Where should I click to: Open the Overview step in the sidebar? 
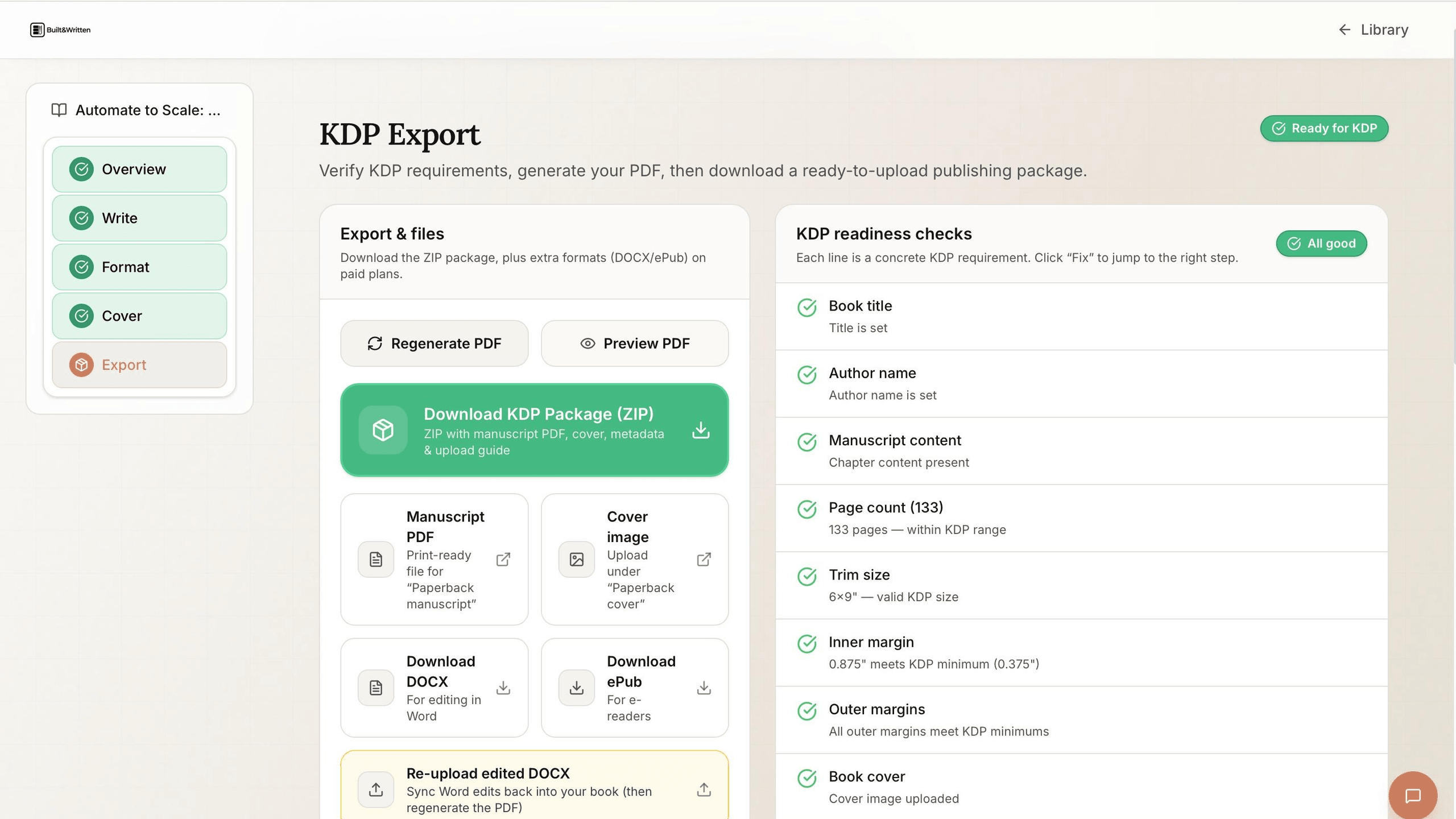point(139,169)
